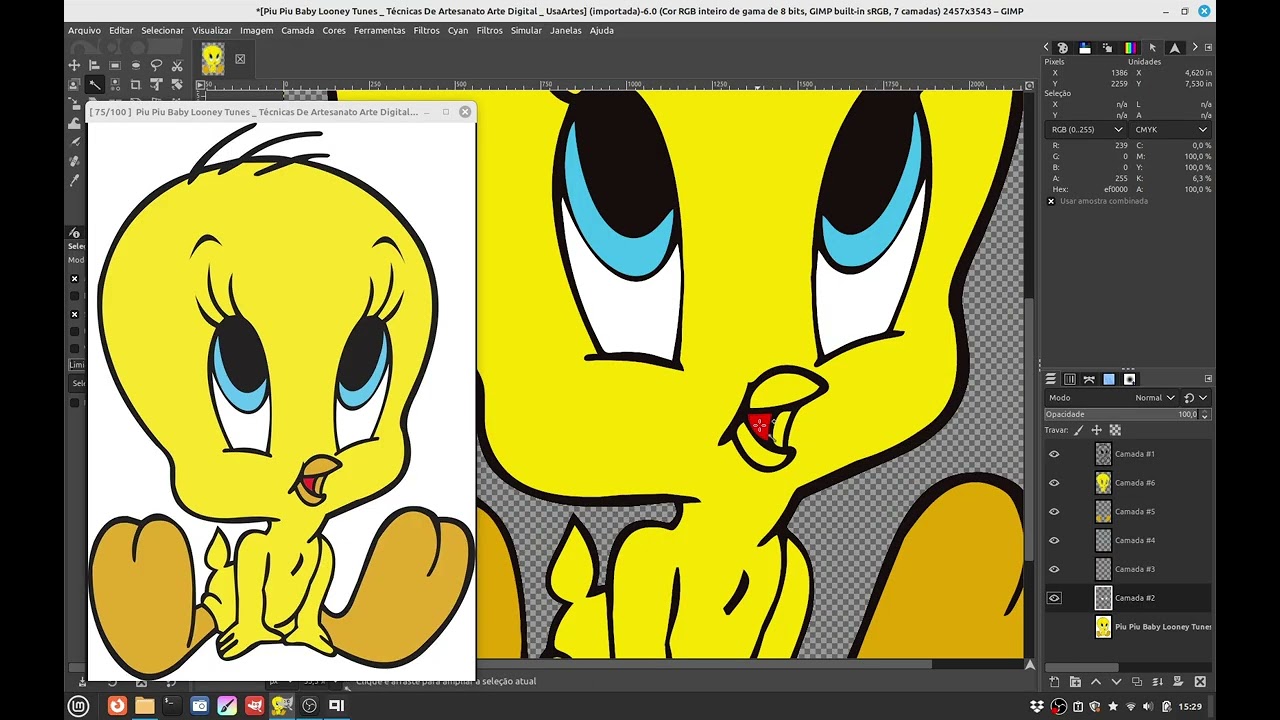This screenshot has height=720, width=1280.
Task: Open the Cores menu
Action: (334, 30)
